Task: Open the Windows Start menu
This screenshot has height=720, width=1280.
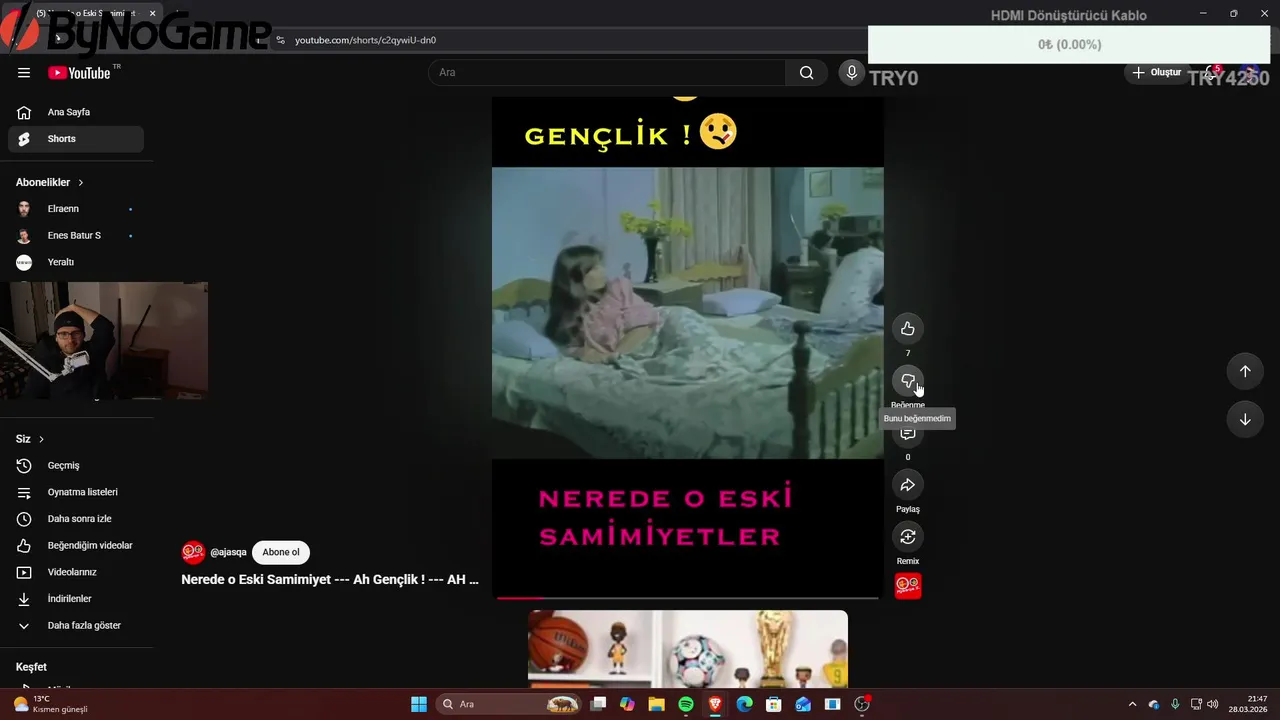Action: pyautogui.click(x=419, y=704)
